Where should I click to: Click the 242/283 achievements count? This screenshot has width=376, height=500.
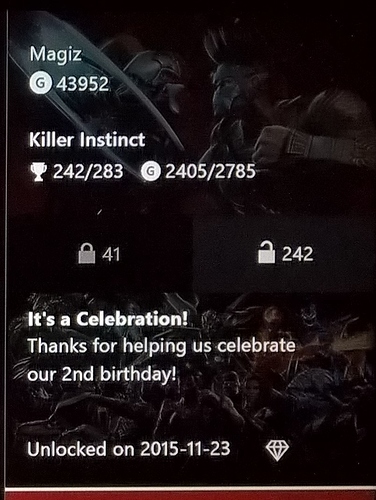[x=88, y=172]
